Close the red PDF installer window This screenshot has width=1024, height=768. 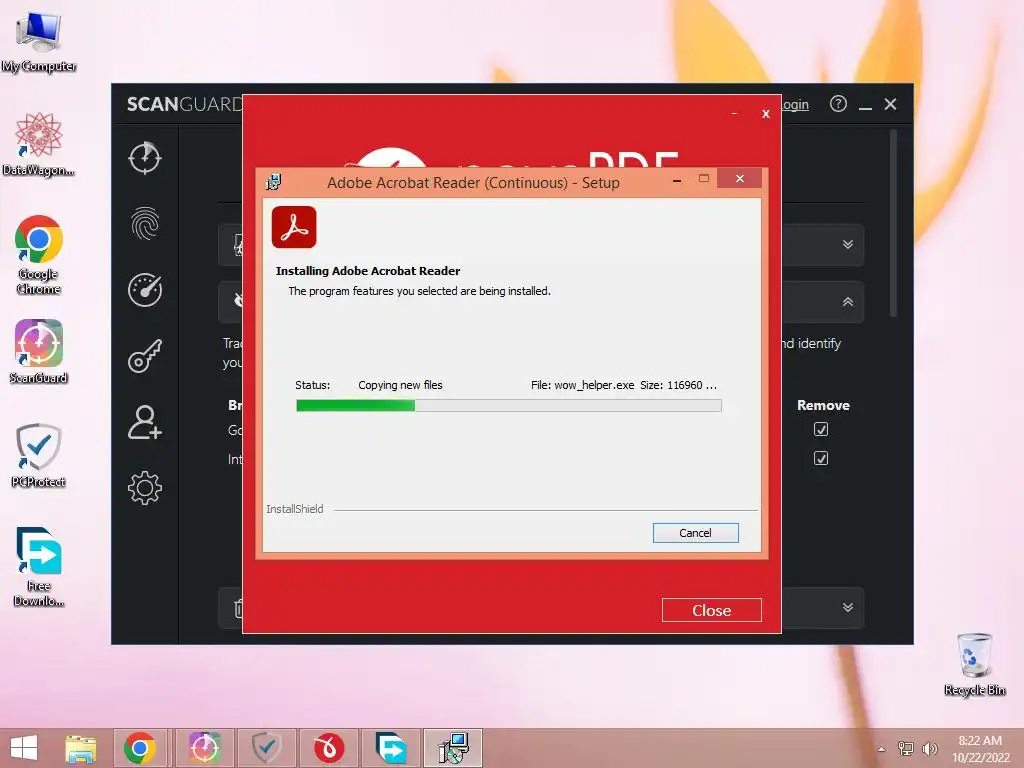[x=765, y=114]
